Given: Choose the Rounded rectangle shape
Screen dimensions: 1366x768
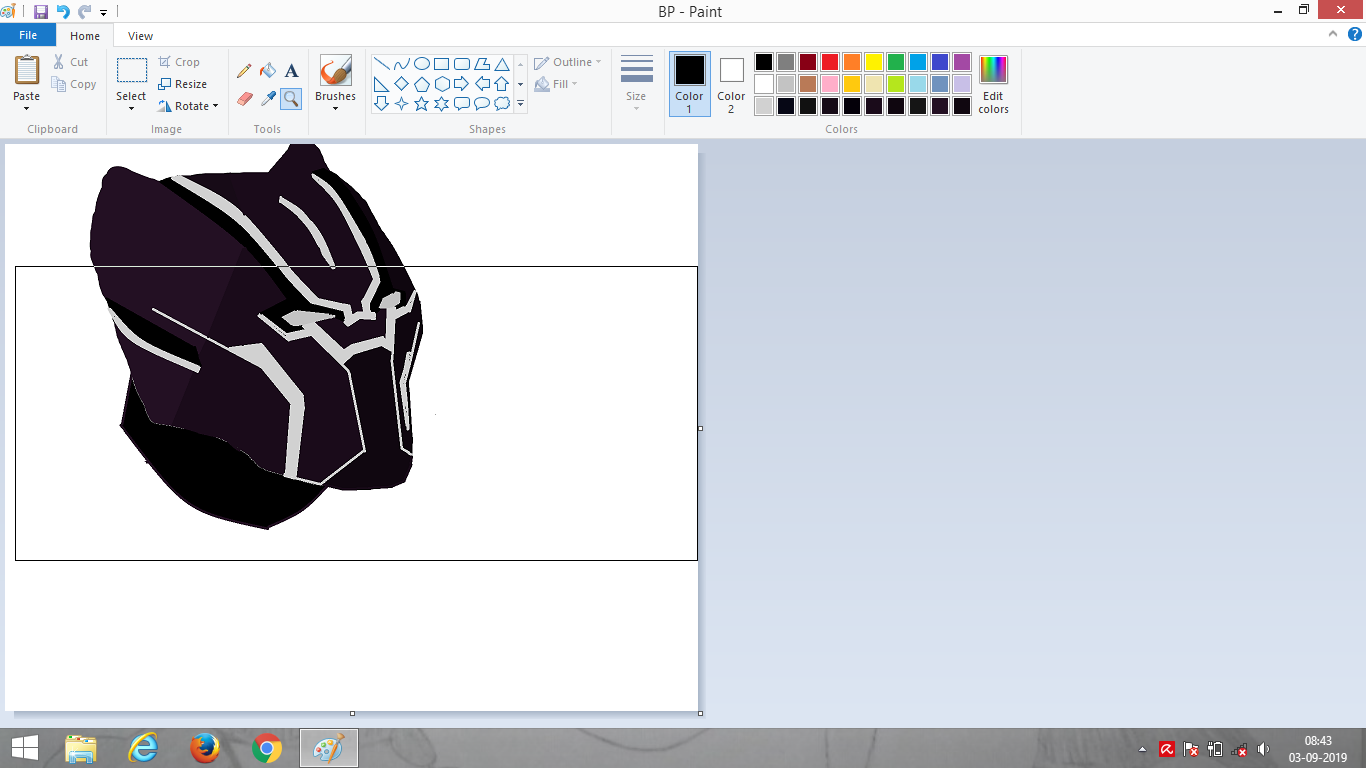Looking at the screenshot, I should coord(462,64).
